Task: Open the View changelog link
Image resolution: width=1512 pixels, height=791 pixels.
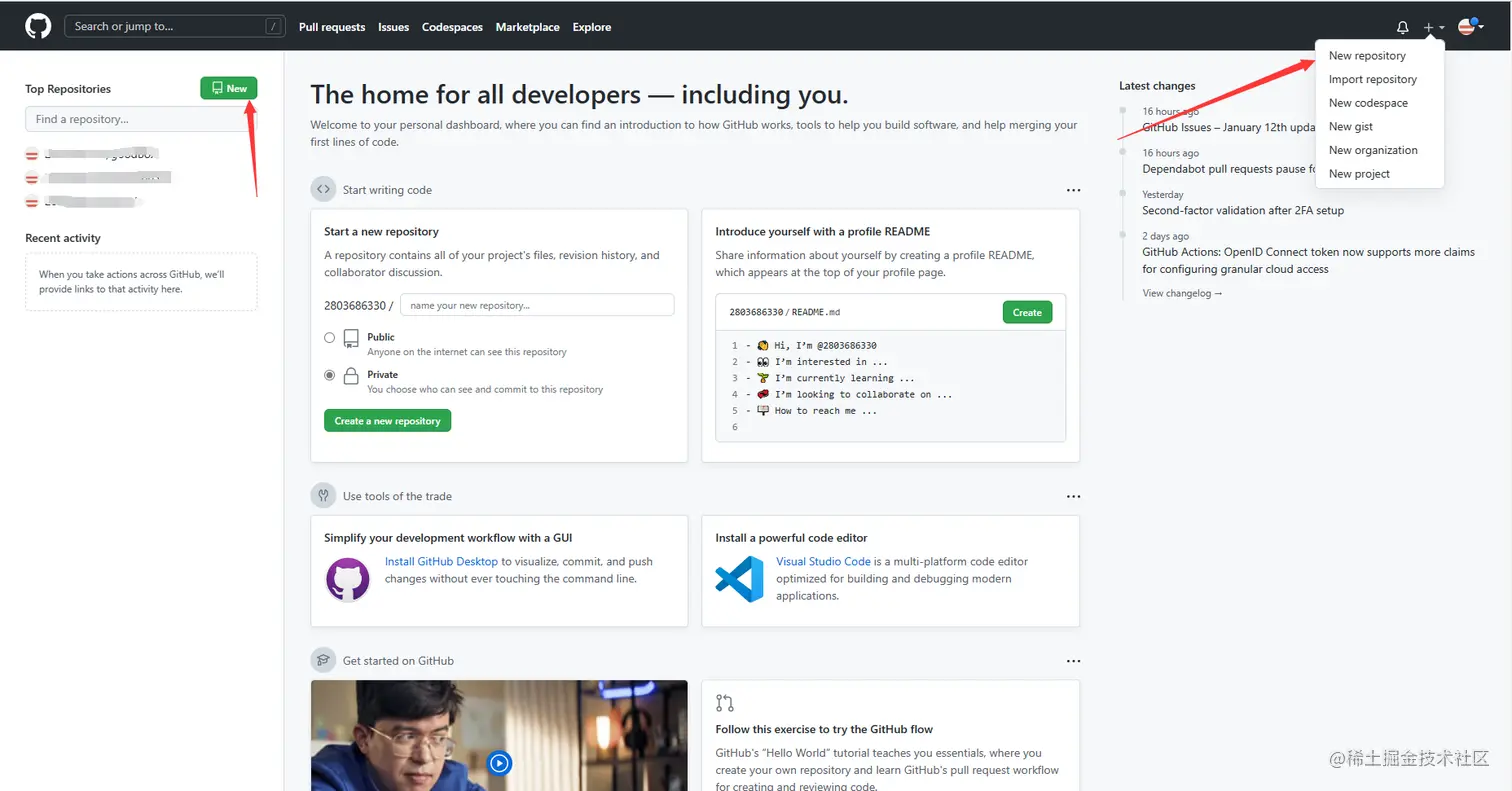Action: pyautogui.click(x=1182, y=293)
